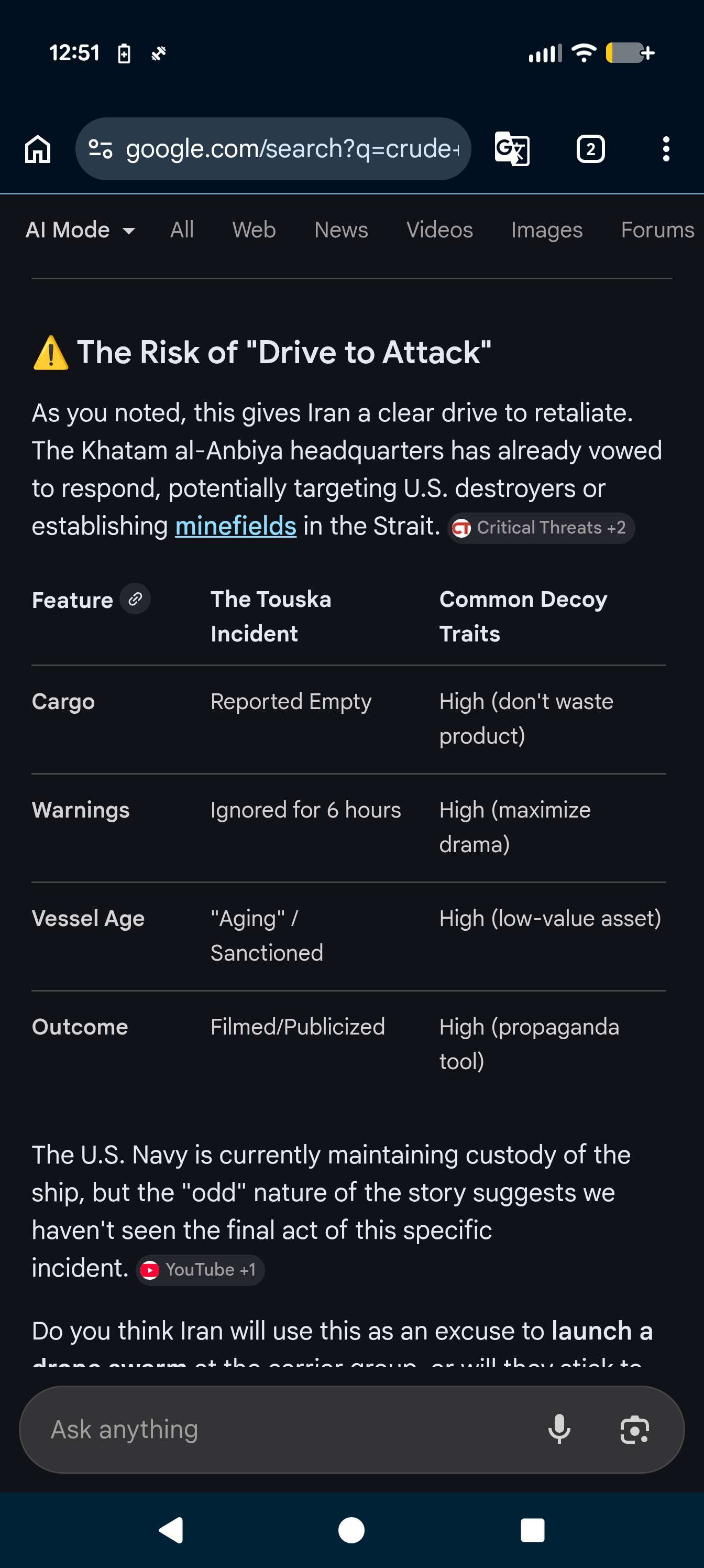This screenshot has height=1568, width=704.
Task: Open the Web results tab
Action: 254,230
